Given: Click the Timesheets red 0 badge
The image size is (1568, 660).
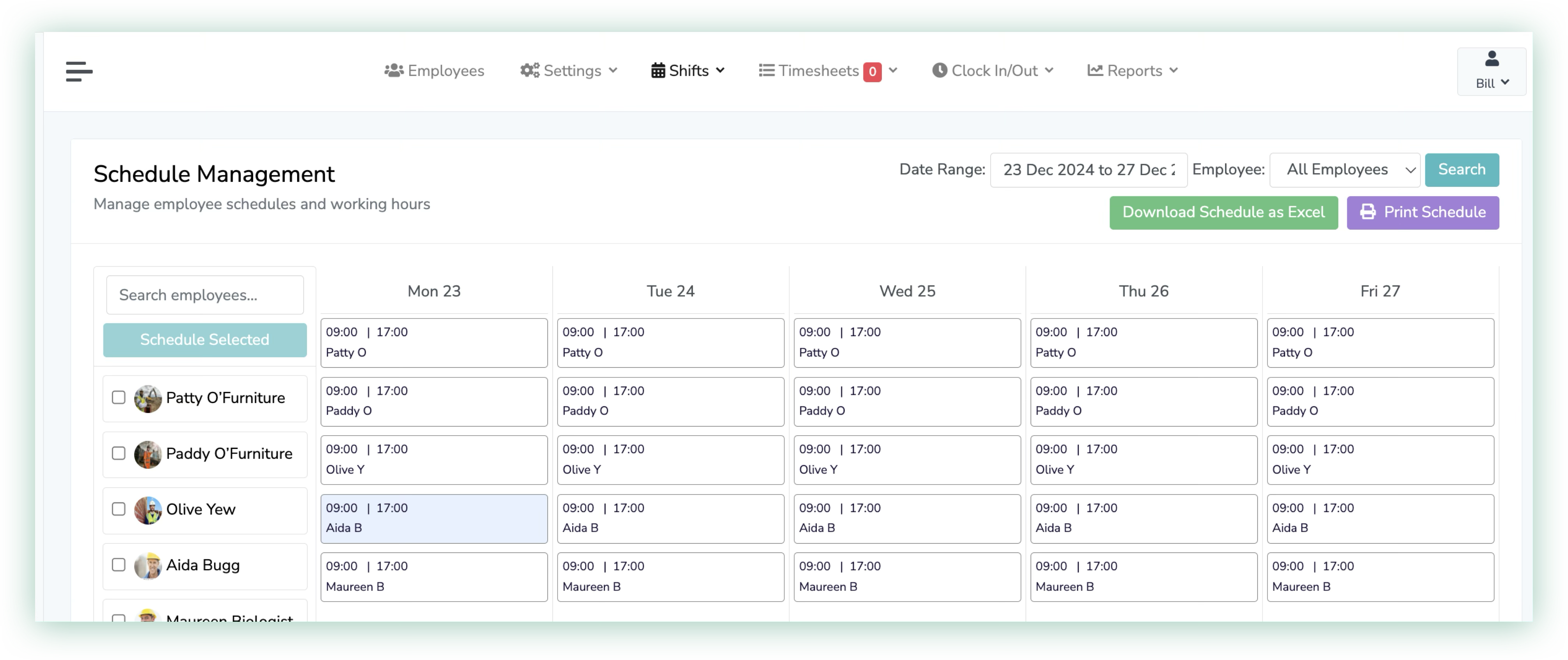Looking at the screenshot, I should (x=872, y=72).
